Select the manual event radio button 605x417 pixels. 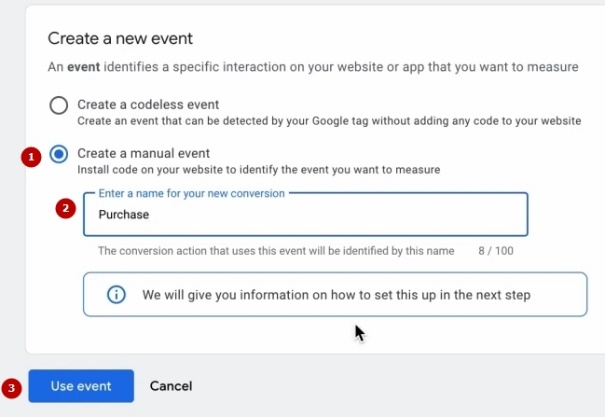[x=59, y=154]
